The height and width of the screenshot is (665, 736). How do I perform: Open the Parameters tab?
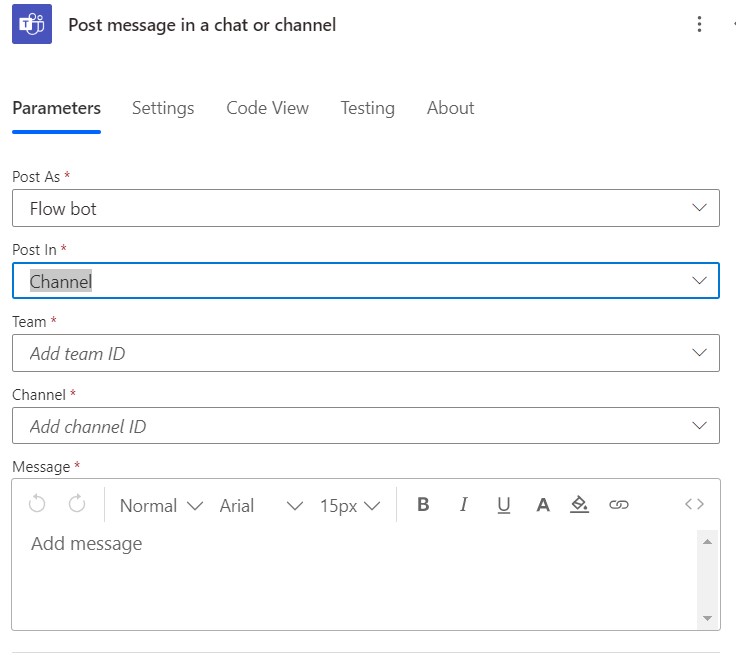tap(56, 108)
